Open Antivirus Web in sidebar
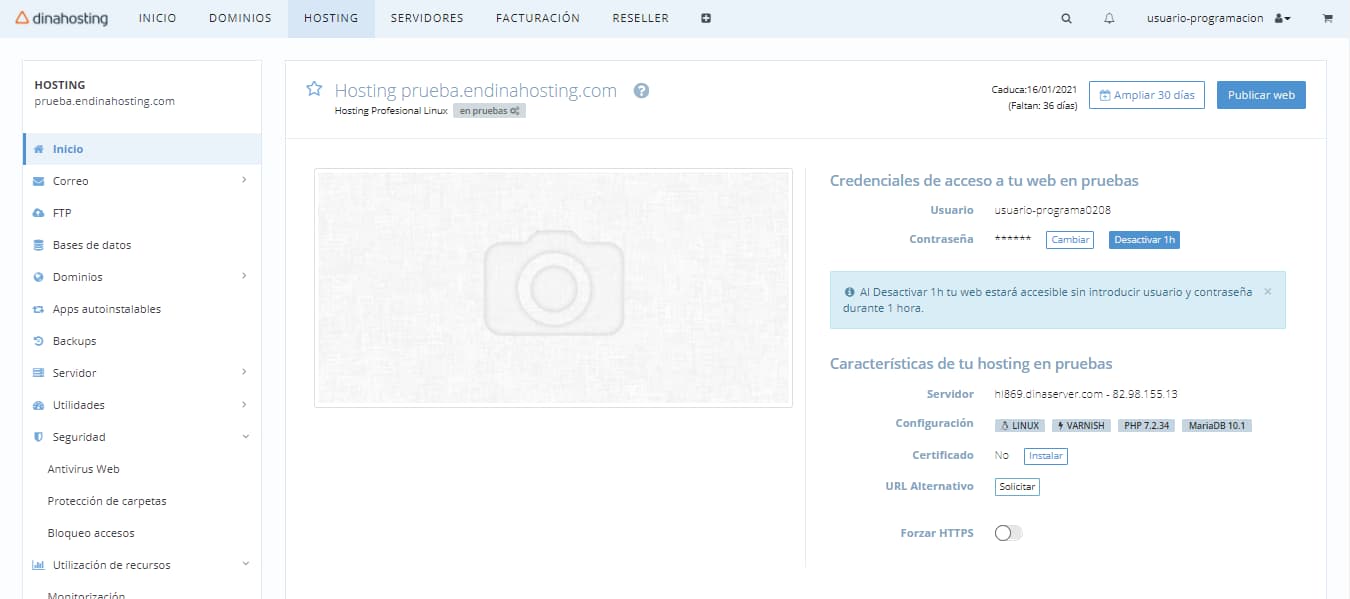Image resolution: width=1350 pixels, height=599 pixels. (84, 469)
